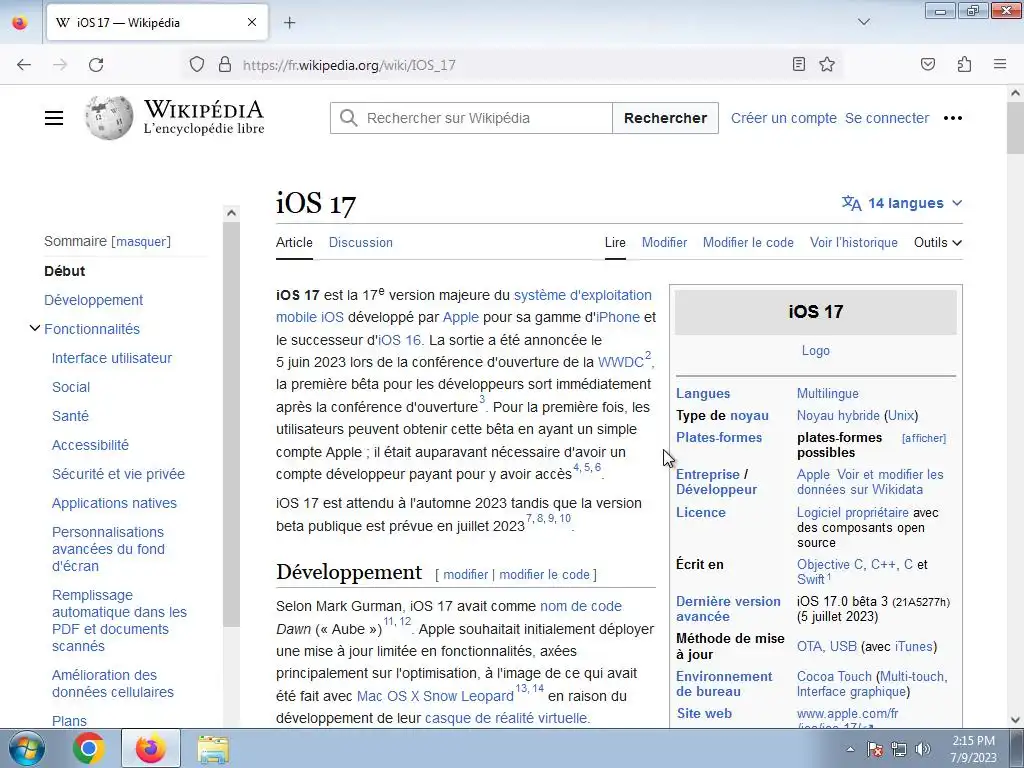Open Objective C infobox link
Screen dimensions: 1024x768
[830, 564]
